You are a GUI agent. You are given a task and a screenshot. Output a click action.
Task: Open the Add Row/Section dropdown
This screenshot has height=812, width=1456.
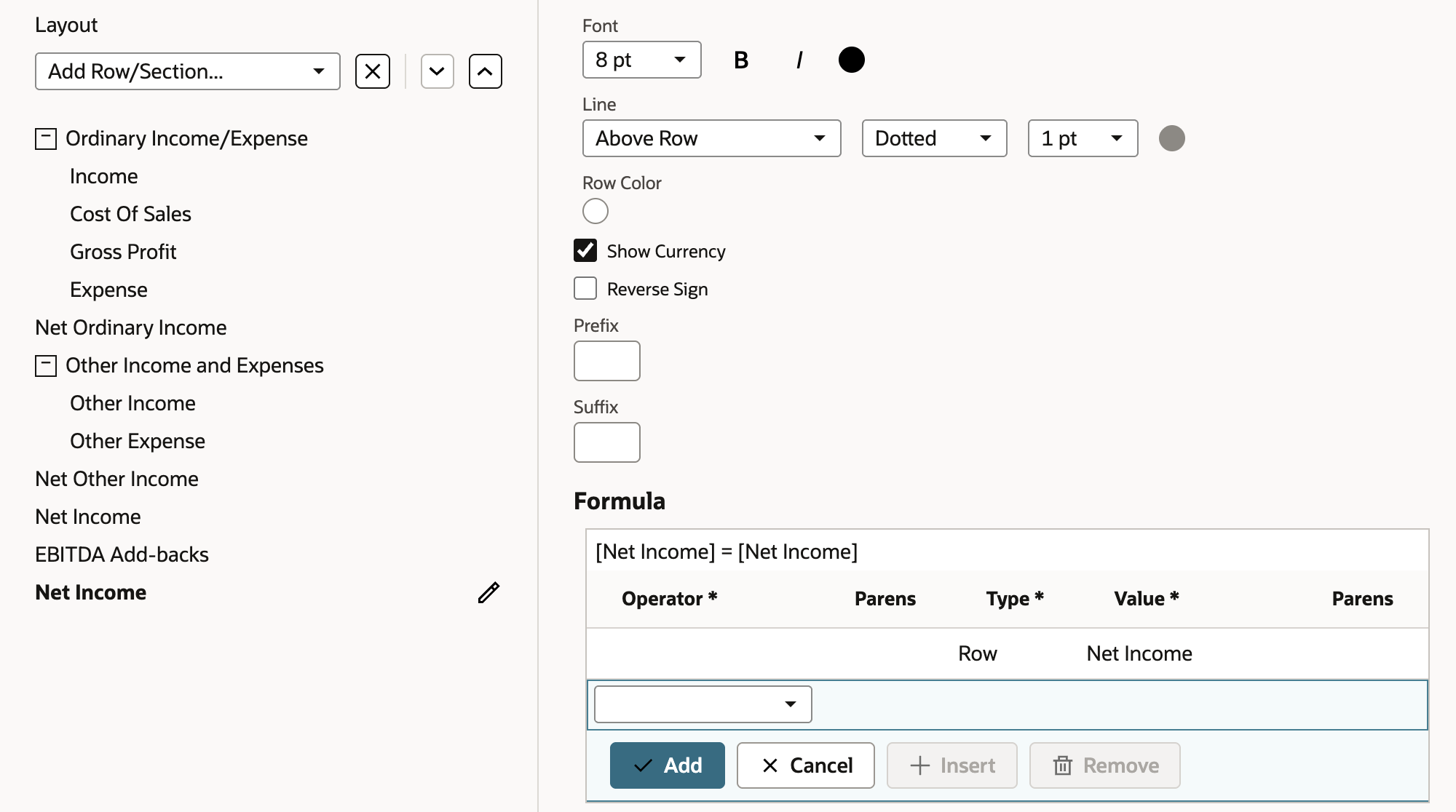(x=188, y=71)
